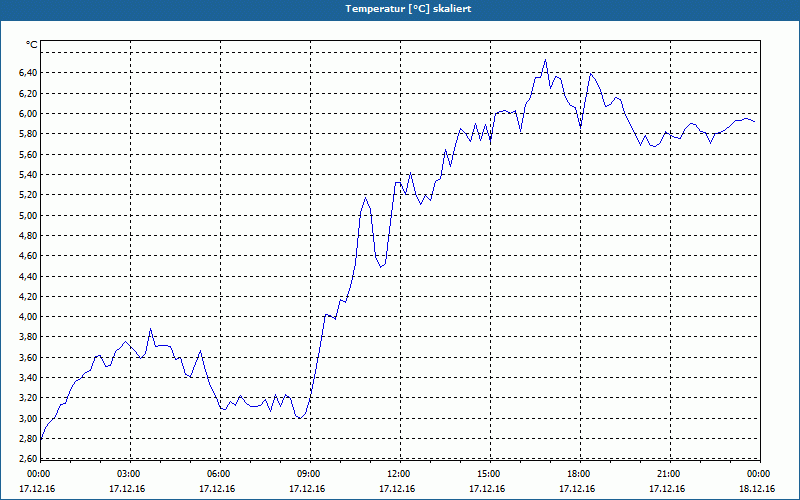Click the 18:00 time label

(x=578, y=474)
